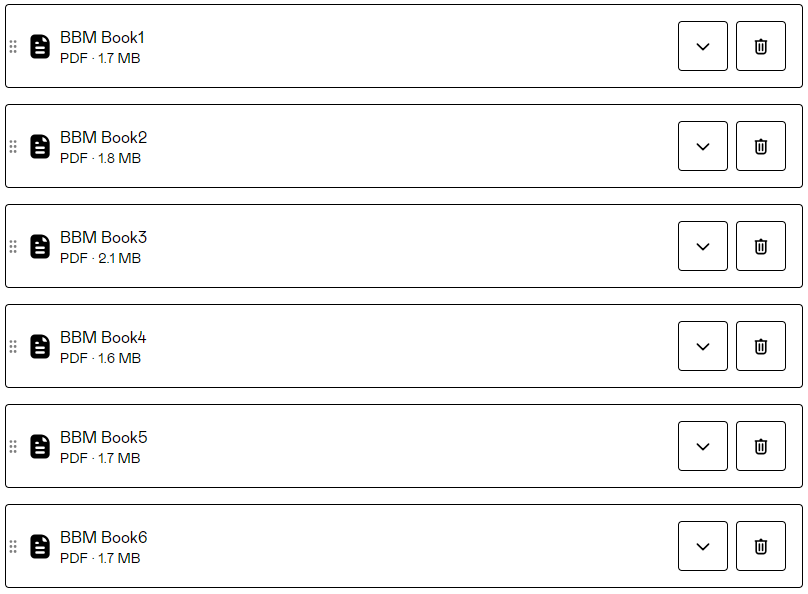Click the BBM Book5 drag handle
Viewport: 808px width, 594px height.
tap(13, 446)
